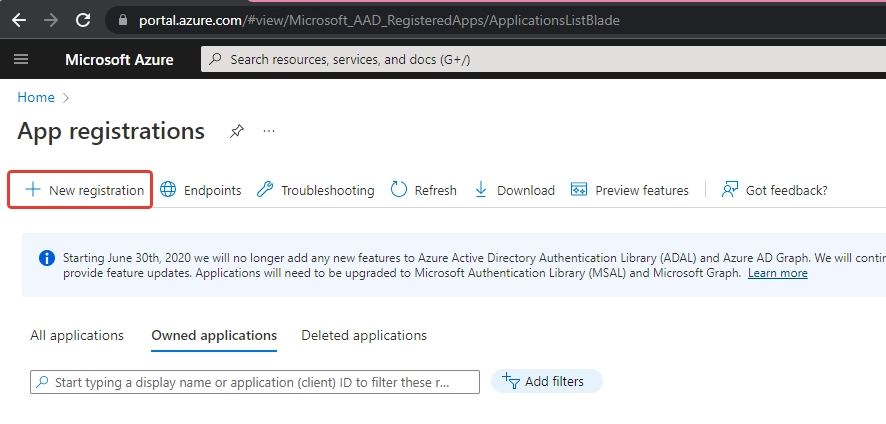Click the site lock icon in address bar
886x424 pixels.
coord(123,20)
